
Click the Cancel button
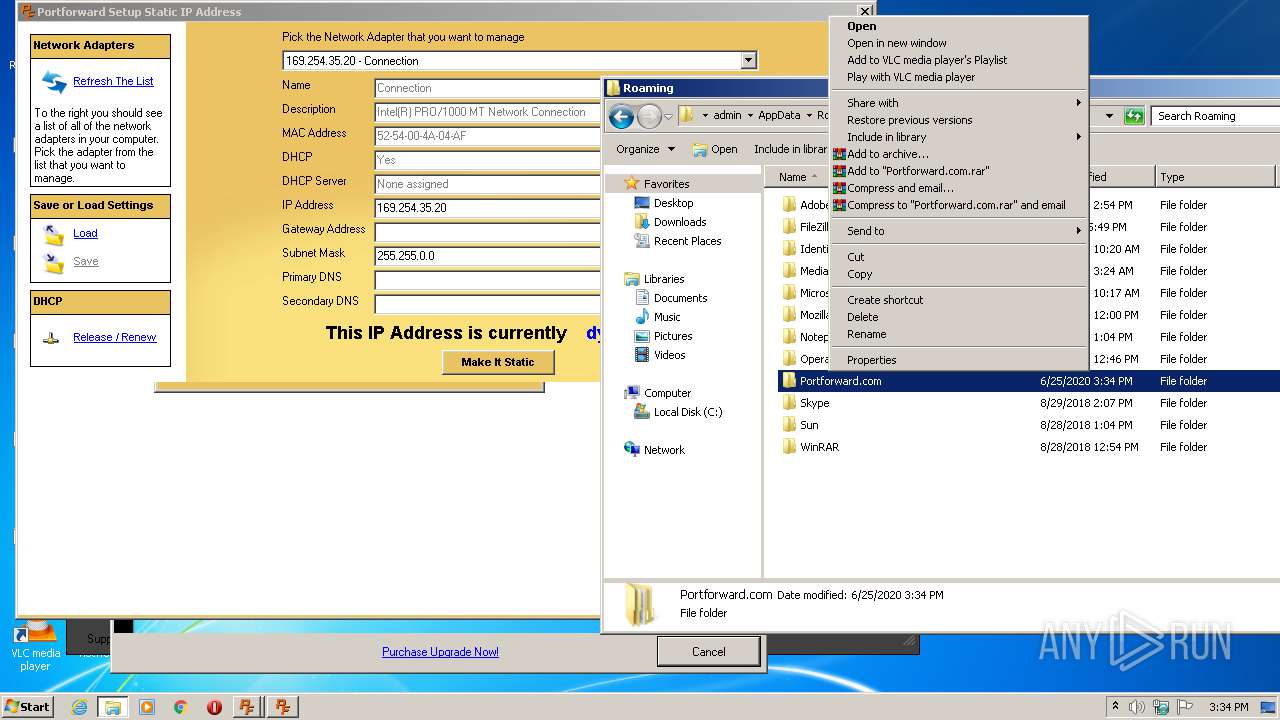point(708,652)
